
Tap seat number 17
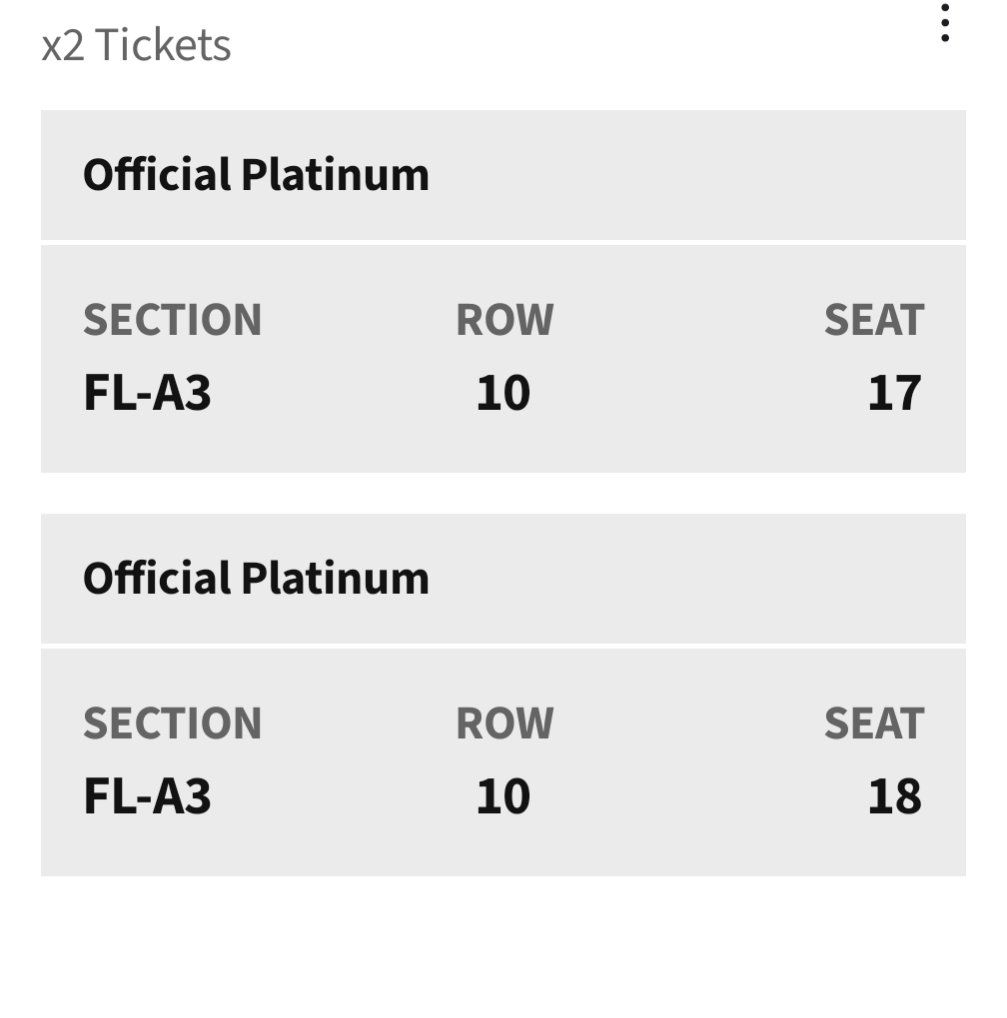click(893, 393)
